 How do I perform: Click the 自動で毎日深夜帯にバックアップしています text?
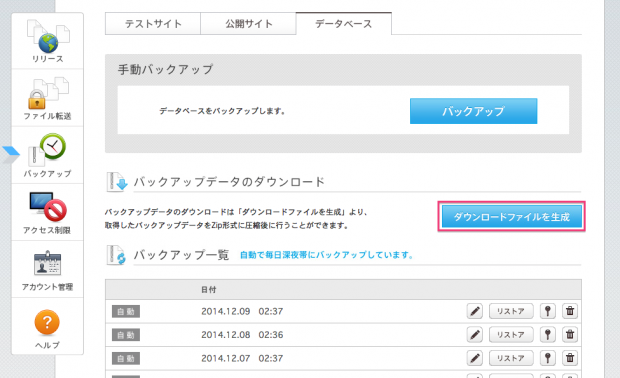327,255
